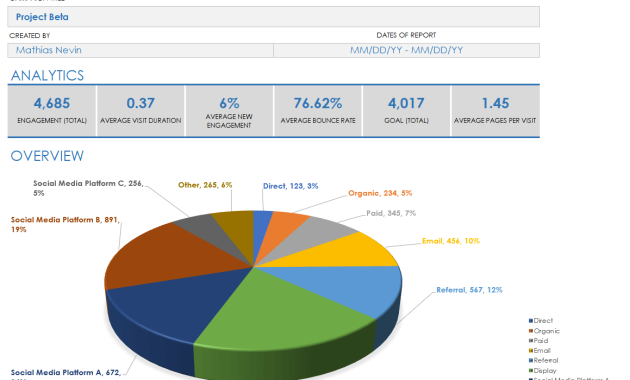Click the AVERAGE NEW ENGAGEMENT caption
630x380 pixels.
tap(229, 121)
